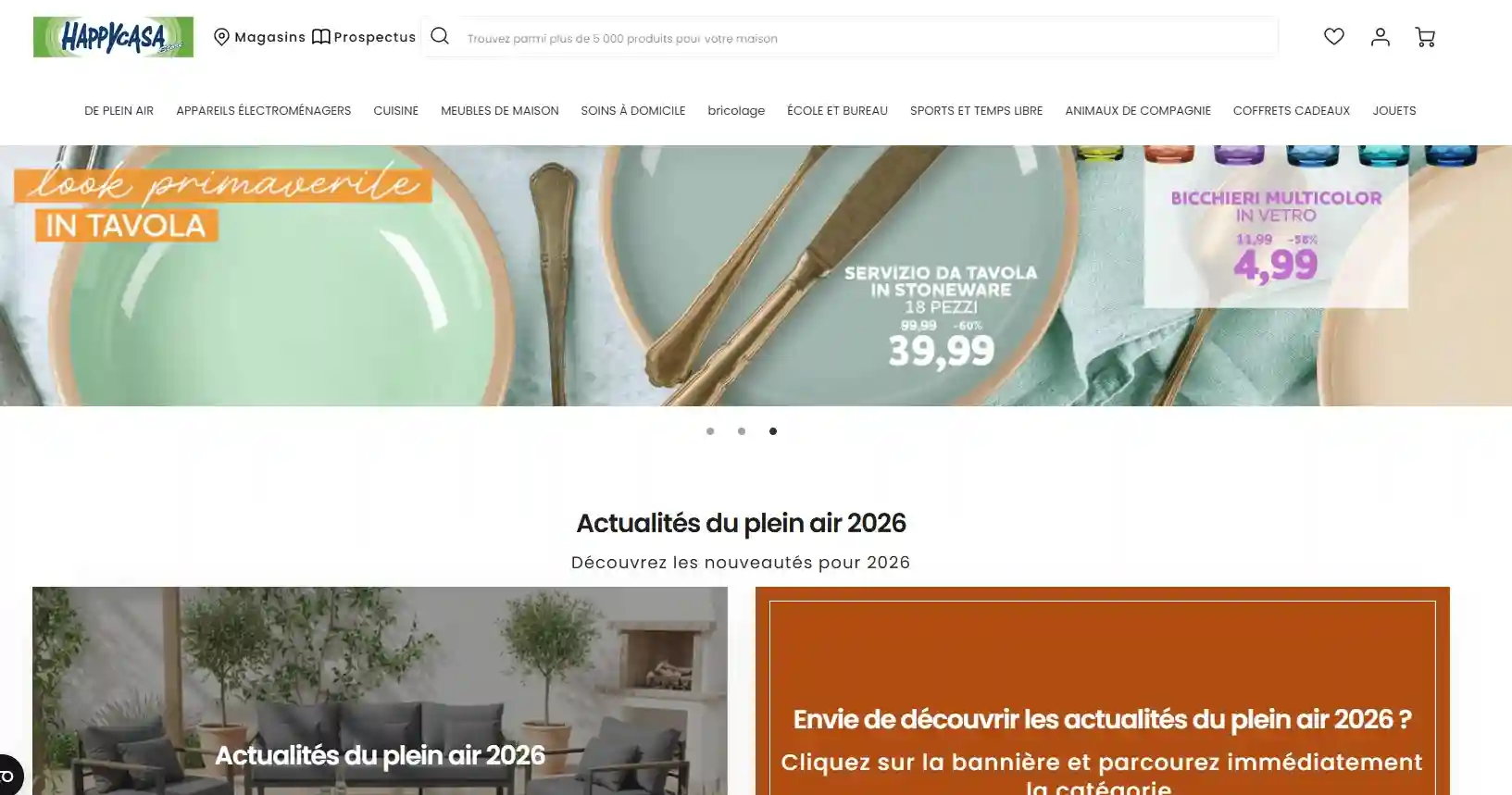The width and height of the screenshot is (1512, 795).
Task: Click the HappyCasa logo
Action: tap(113, 37)
